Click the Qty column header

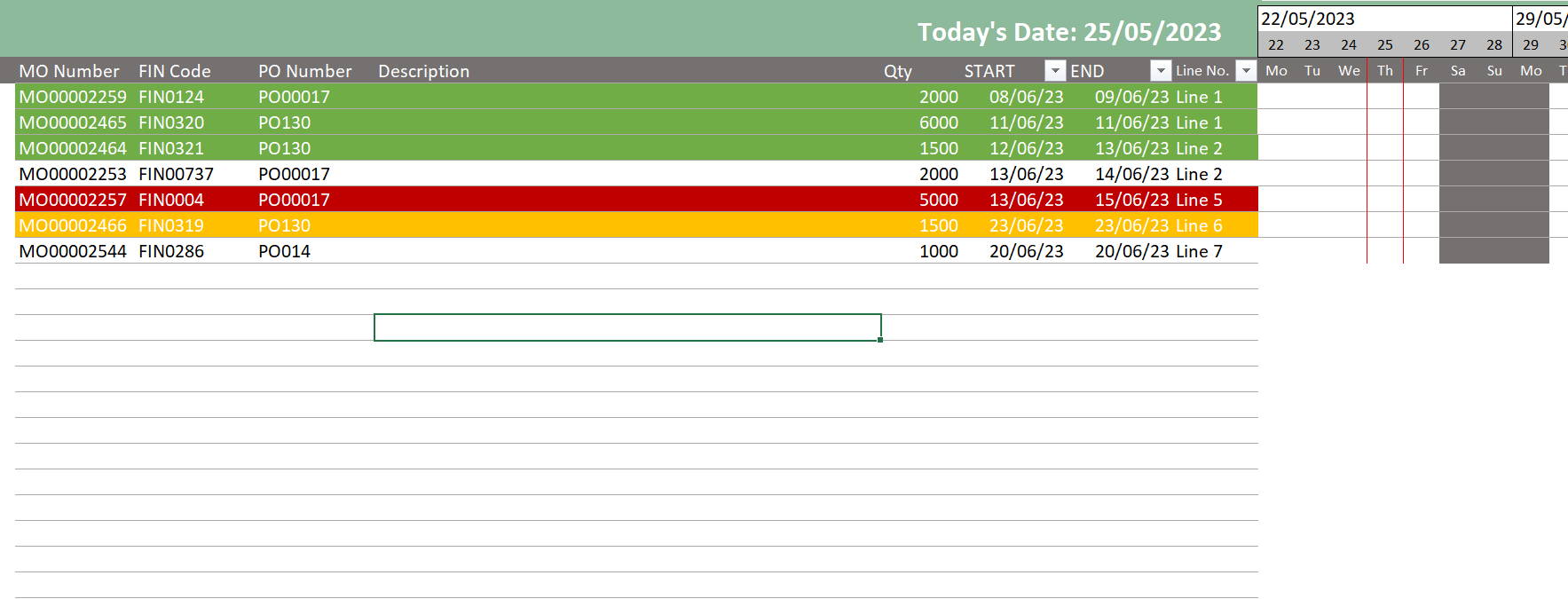tap(897, 71)
